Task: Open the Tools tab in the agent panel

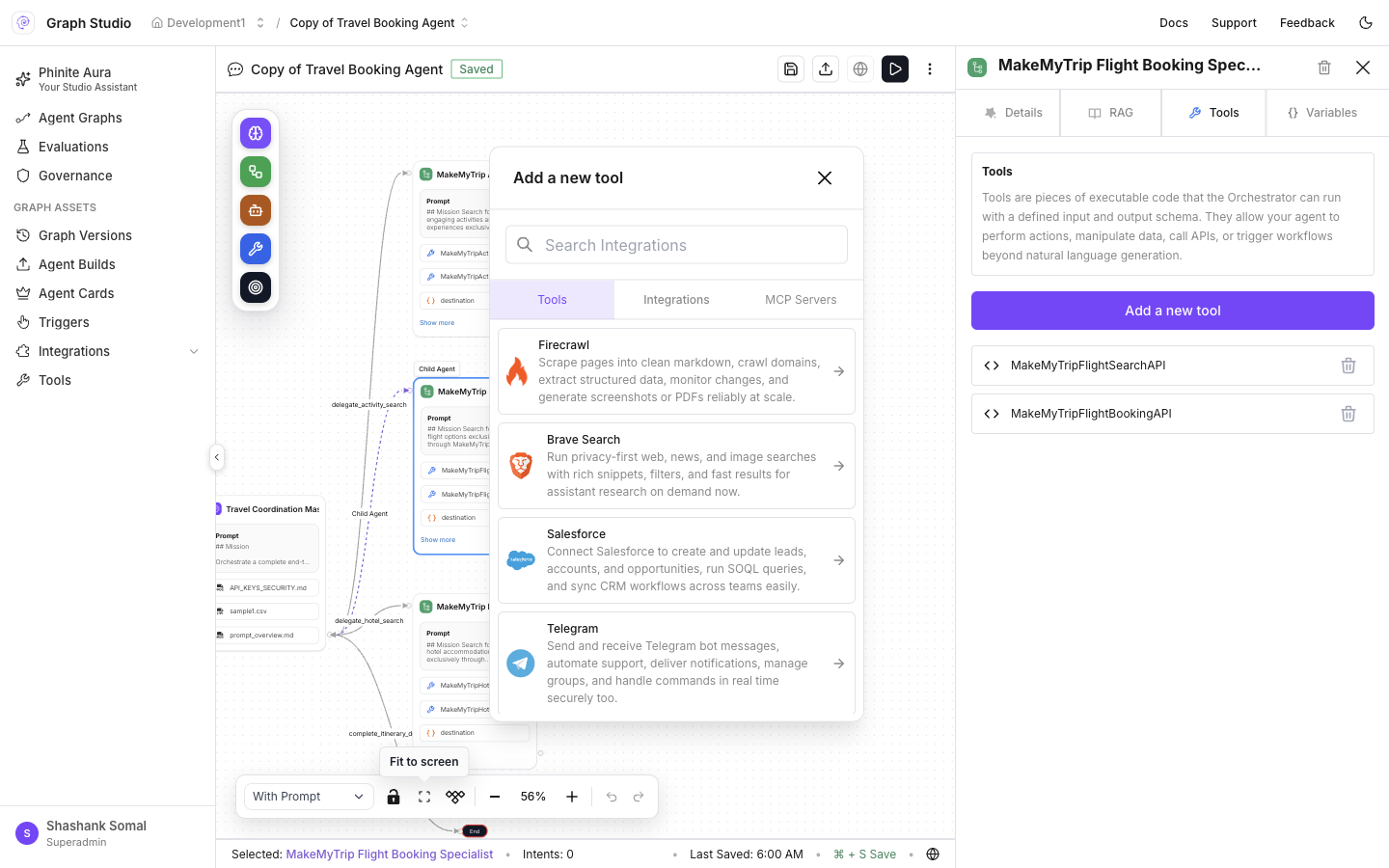Action: pyautogui.click(x=1213, y=113)
